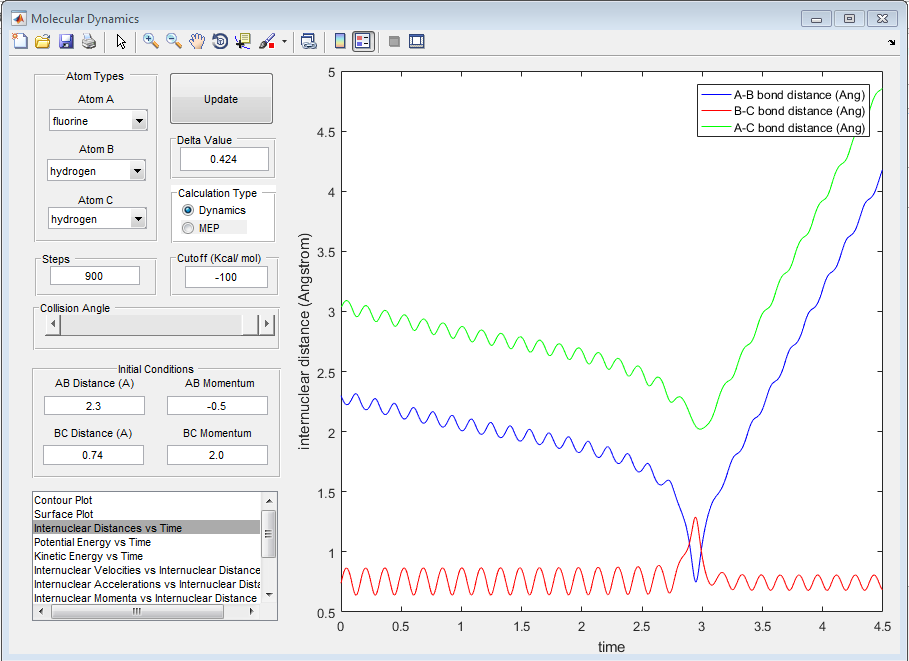
Task: Select the Zoom In magnifier tool
Action: click(x=151, y=41)
